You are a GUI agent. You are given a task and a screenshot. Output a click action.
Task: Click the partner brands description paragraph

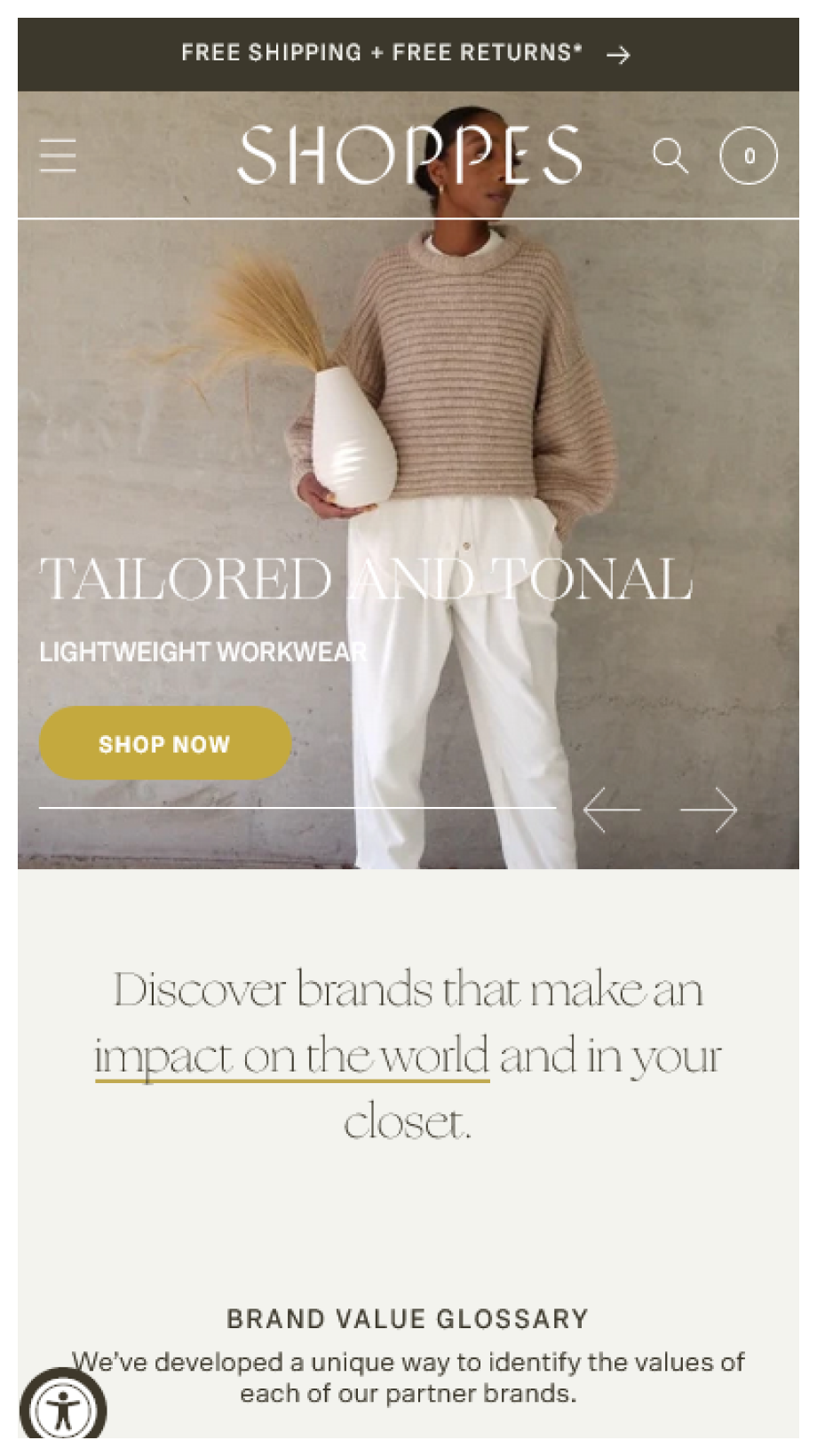click(x=408, y=1377)
